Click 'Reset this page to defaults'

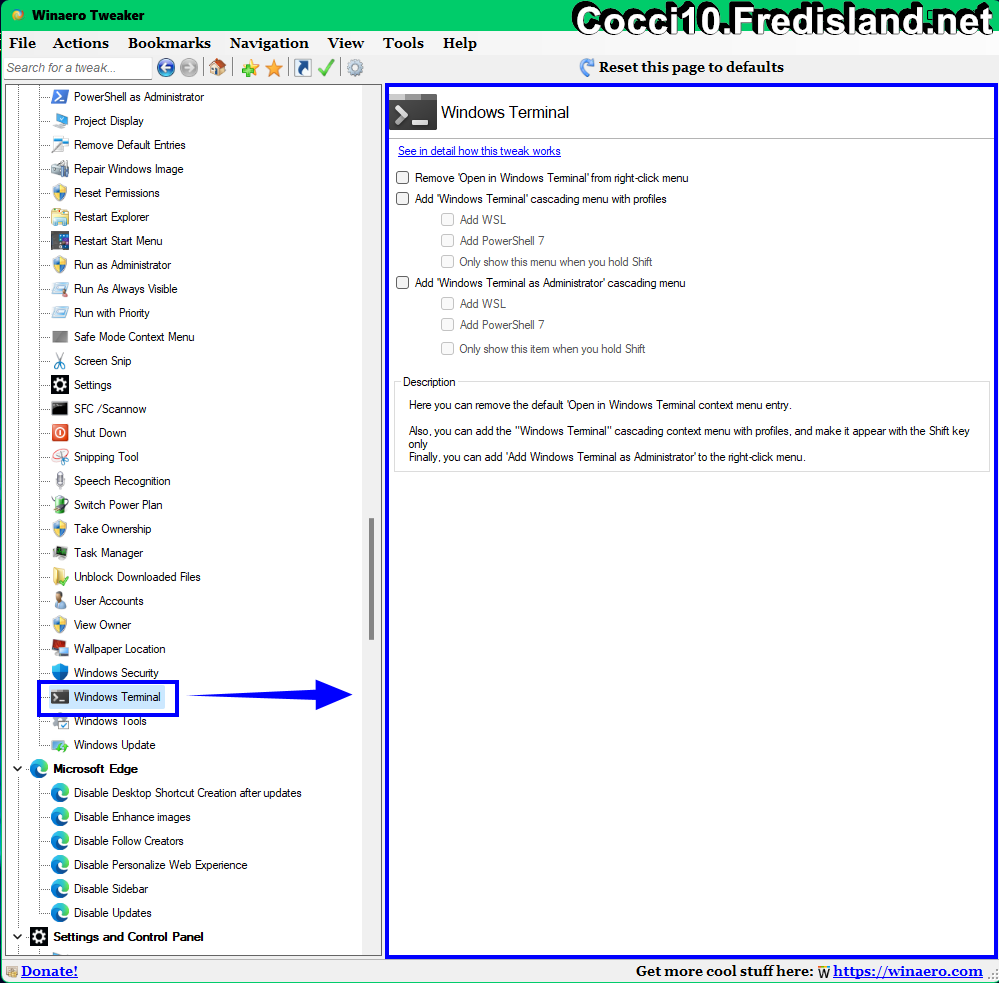click(x=682, y=67)
